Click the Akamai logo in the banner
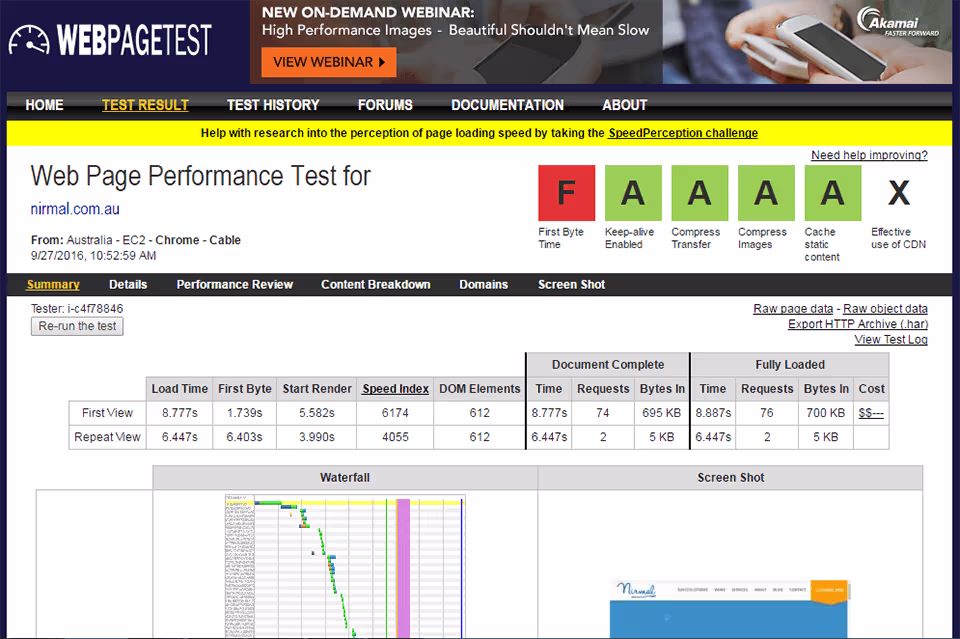Image resolution: width=960 pixels, height=639 pixels. 897,22
